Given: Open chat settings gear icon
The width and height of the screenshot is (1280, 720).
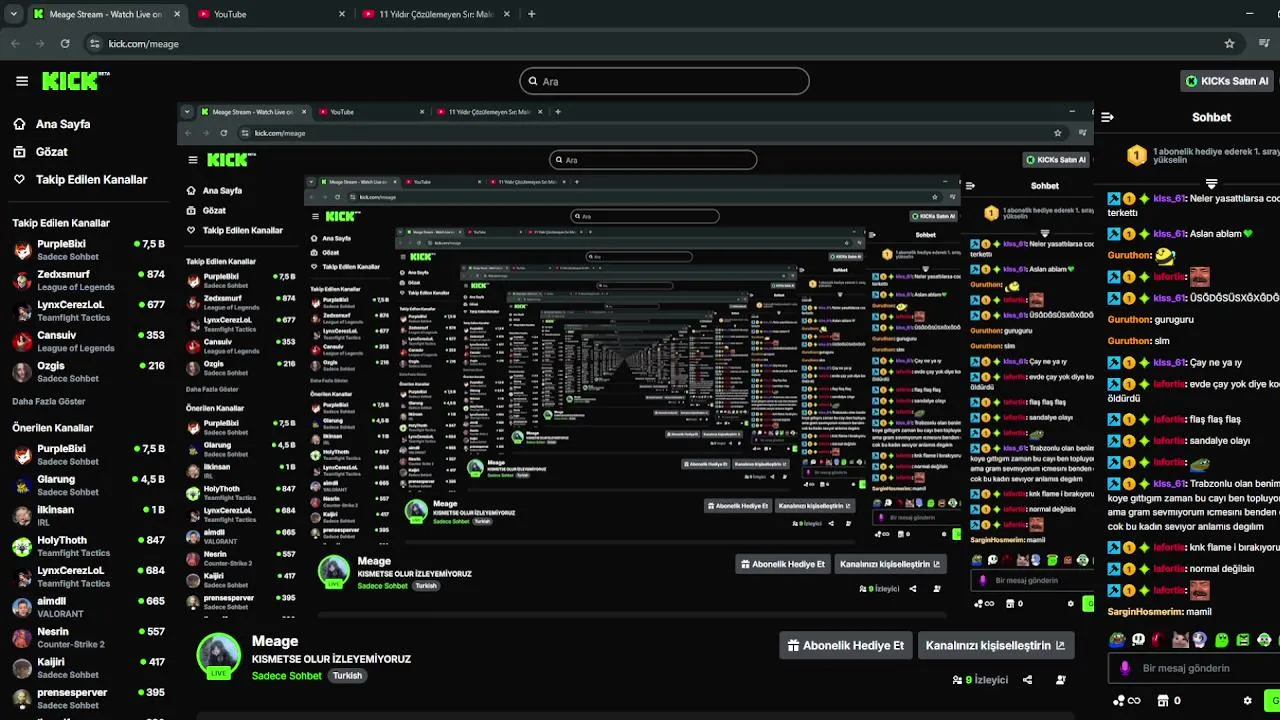Looking at the screenshot, I should pyautogui.click(x=1247, y=701).
